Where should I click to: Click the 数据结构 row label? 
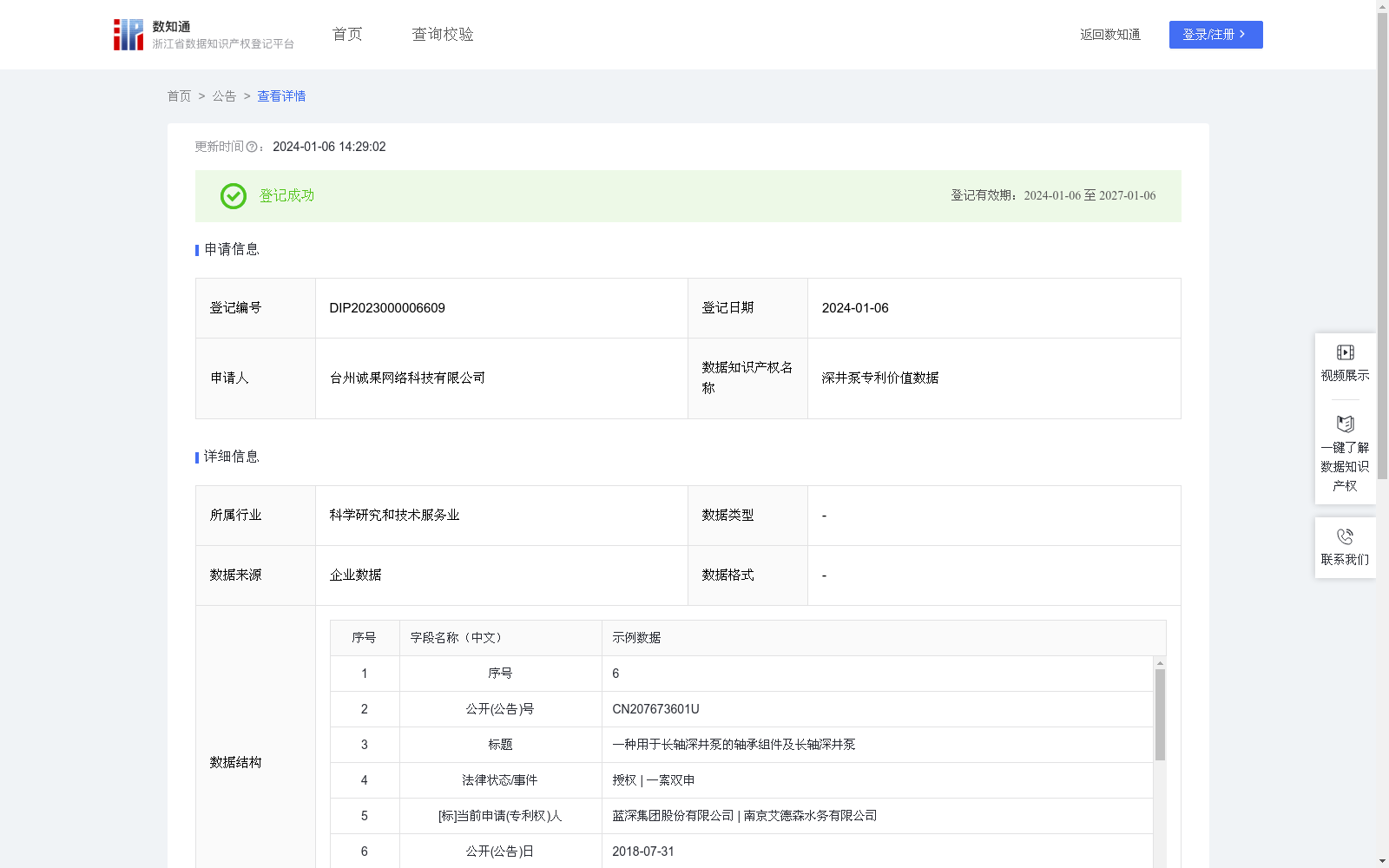coord(235,762)
